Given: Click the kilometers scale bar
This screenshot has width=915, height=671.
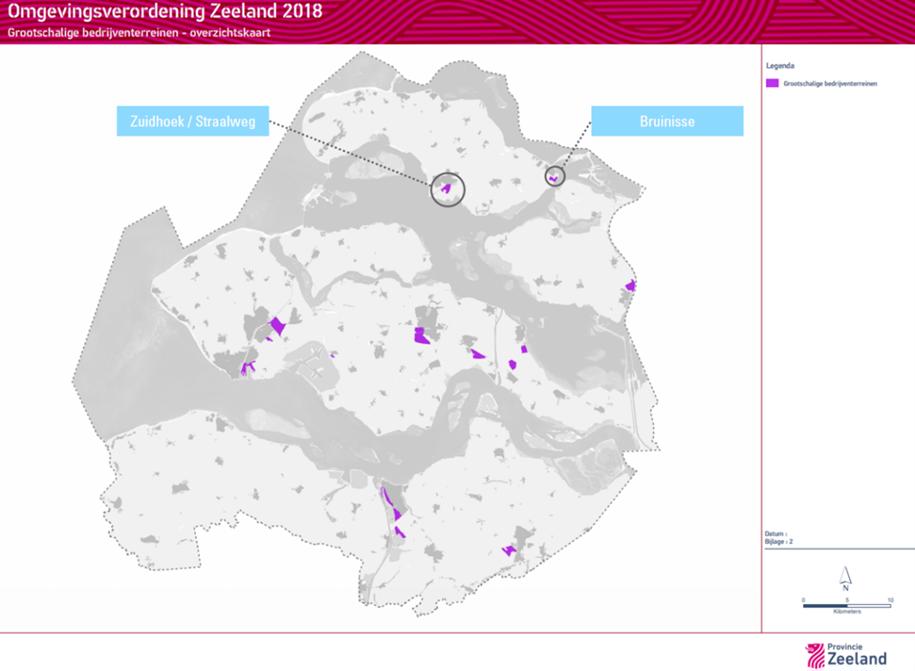Looking at the screenshot, I should tap(846, 605).
